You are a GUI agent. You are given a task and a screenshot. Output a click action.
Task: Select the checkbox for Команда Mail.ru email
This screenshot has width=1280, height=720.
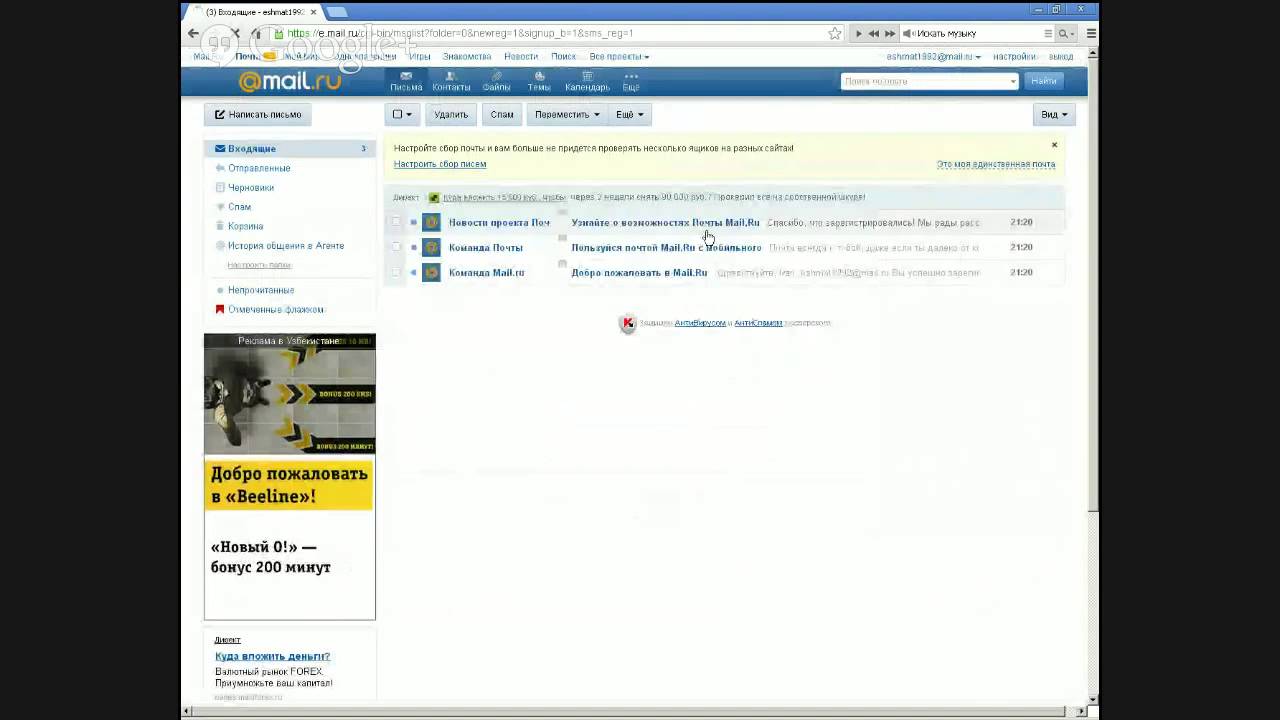click(x=396, y=272)
